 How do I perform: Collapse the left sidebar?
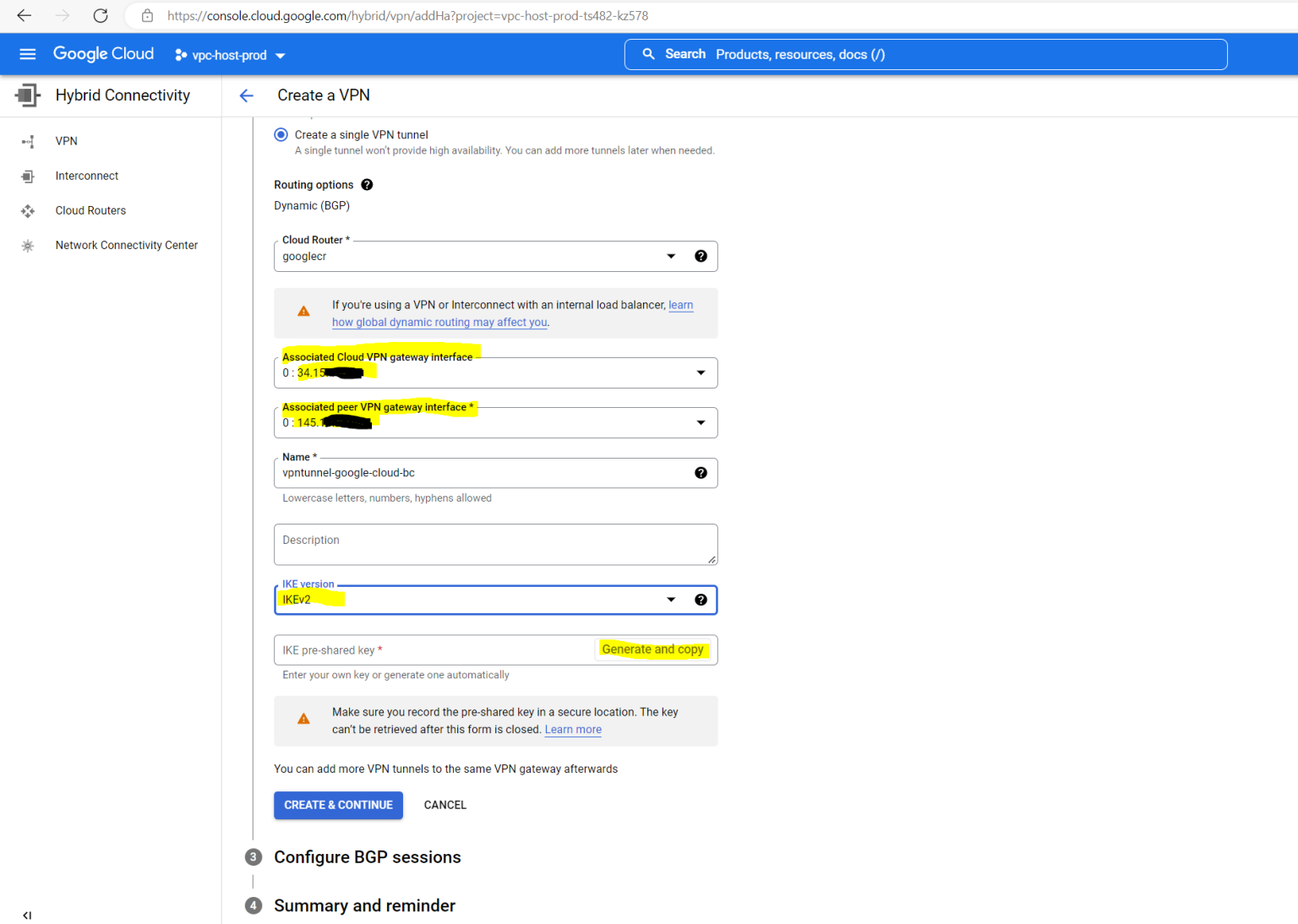point(26,915)
